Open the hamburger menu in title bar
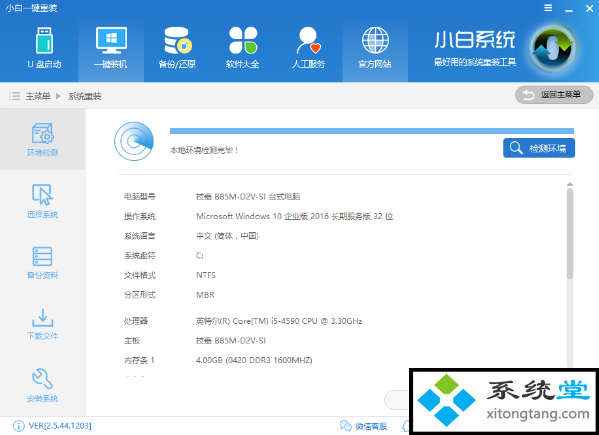The image size is (599, 435). 548,8
